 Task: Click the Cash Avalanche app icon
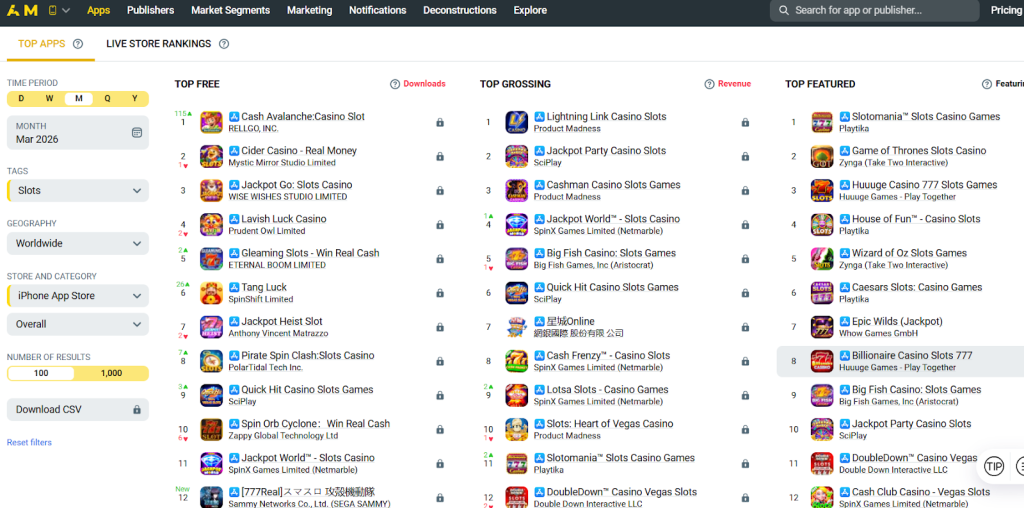(x=211, y=122)
